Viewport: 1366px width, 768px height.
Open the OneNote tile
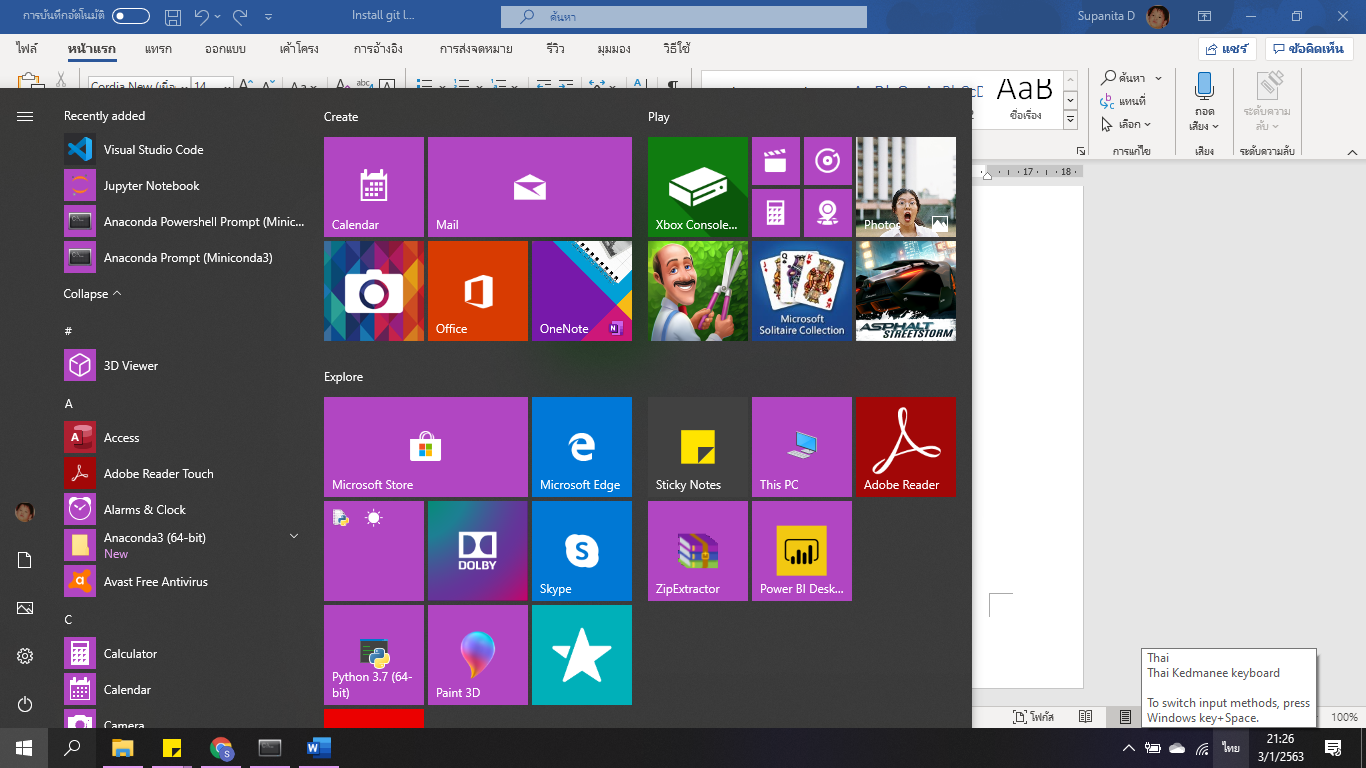click(582, 291)
